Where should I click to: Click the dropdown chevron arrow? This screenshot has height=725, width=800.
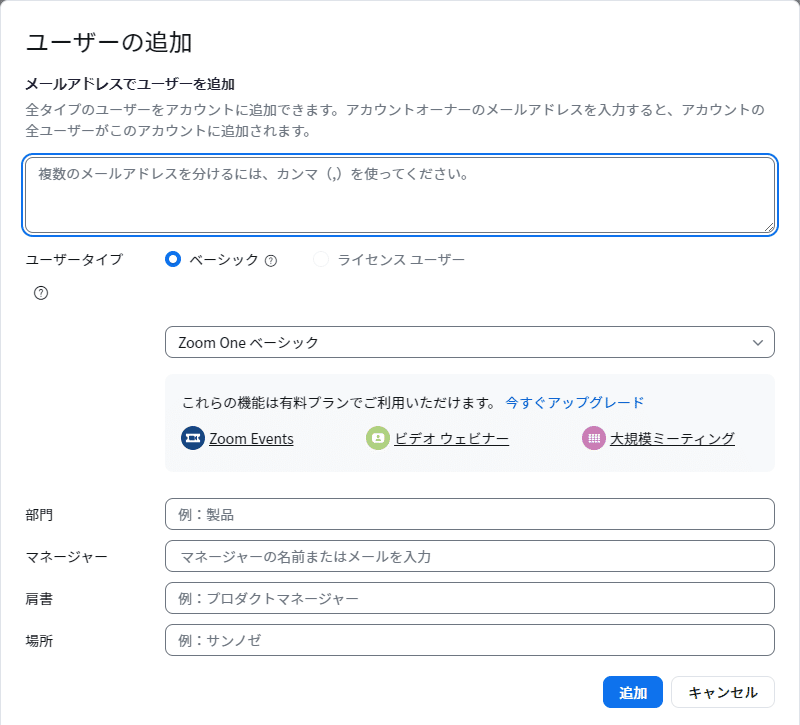coord(757,342)
